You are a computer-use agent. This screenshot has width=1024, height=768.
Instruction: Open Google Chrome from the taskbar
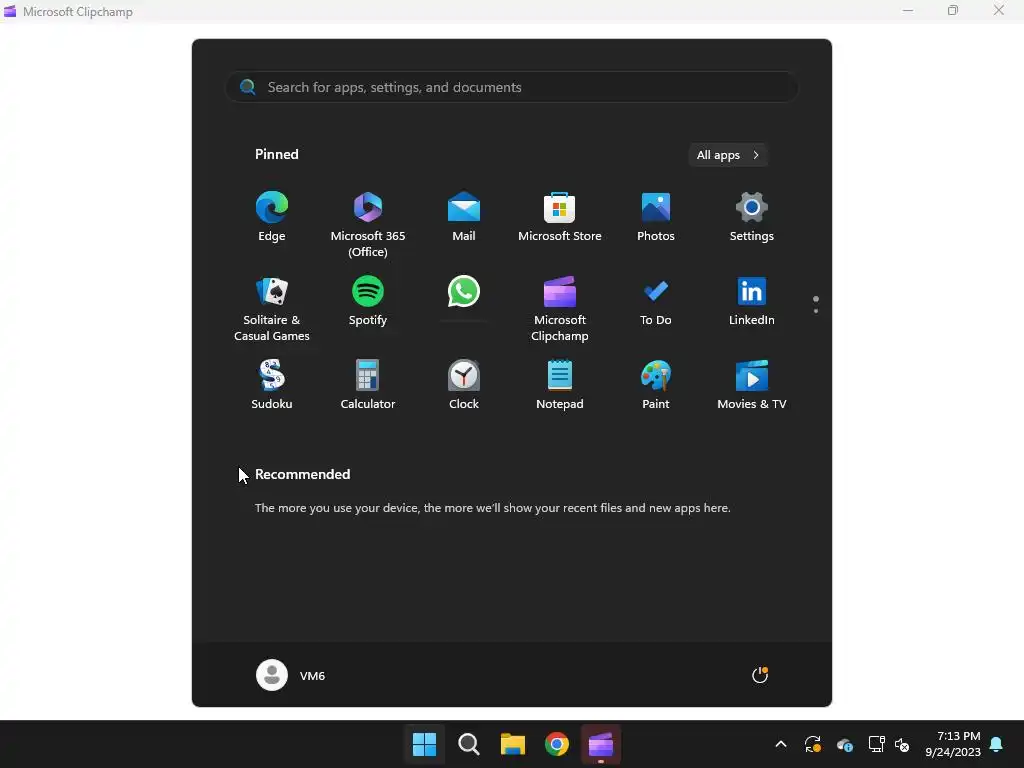[556, 744]
